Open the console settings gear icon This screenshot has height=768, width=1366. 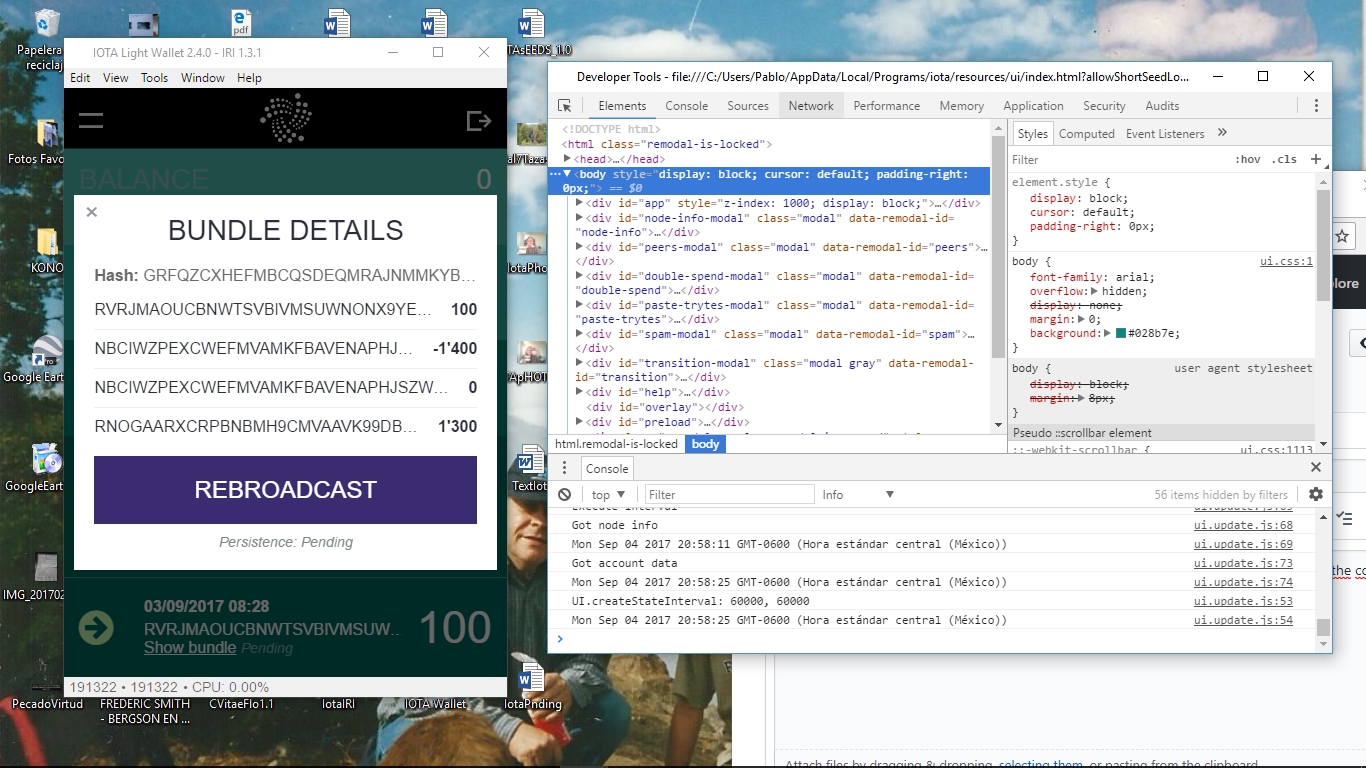[x=1316, y=493]
